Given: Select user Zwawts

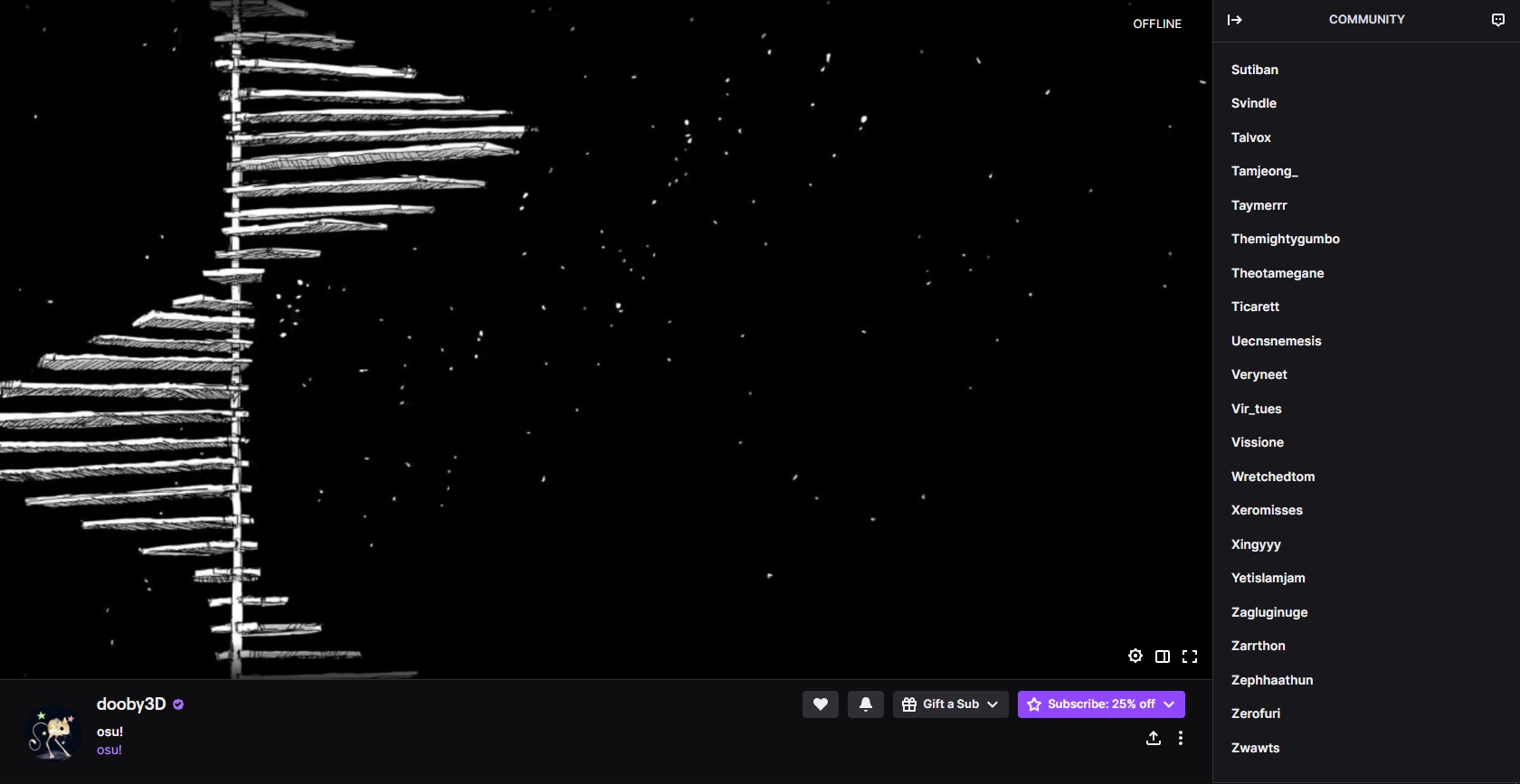Looking at the screenshot, I should coord(1255,748).
